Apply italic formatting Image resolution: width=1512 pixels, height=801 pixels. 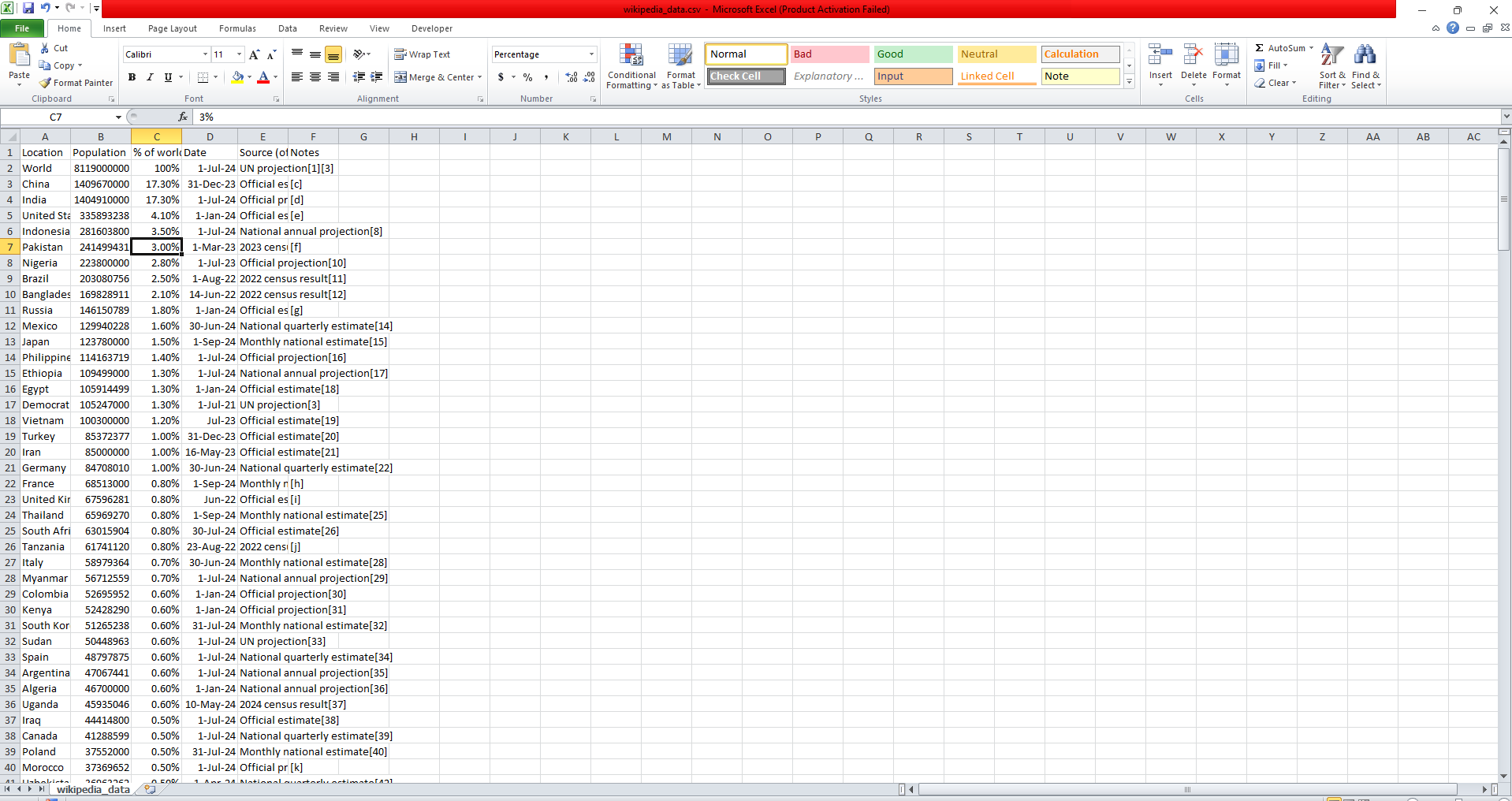point(150,77)
